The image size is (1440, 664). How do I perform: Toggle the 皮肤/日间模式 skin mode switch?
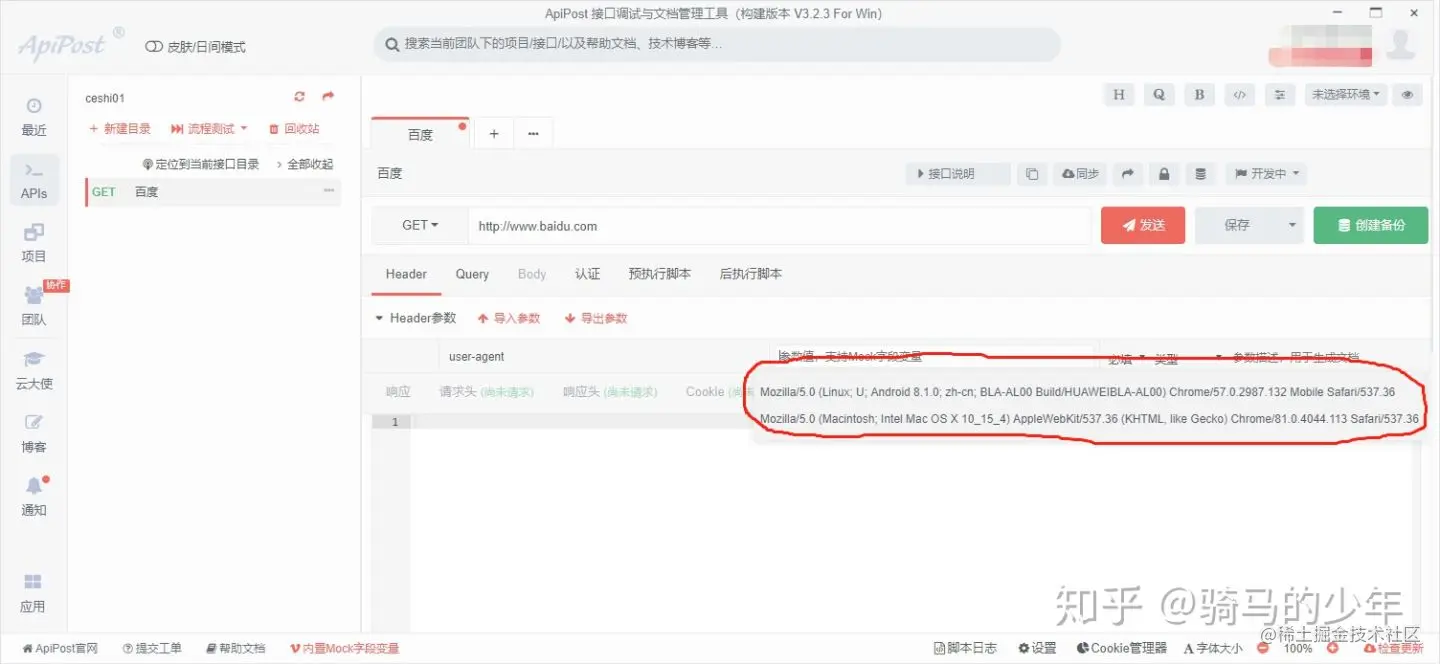154,47
